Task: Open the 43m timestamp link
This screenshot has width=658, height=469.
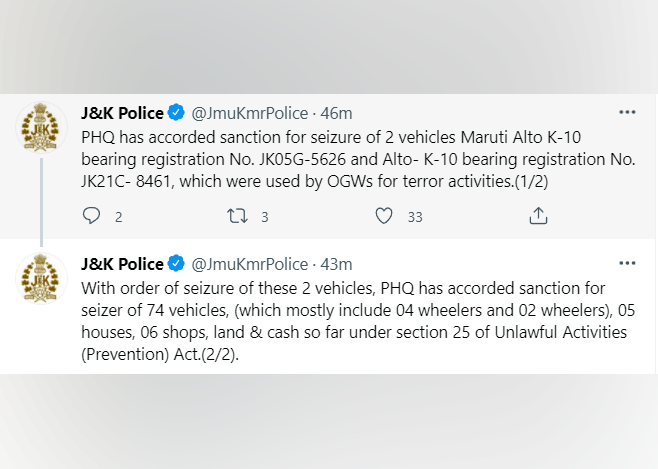Action: [336, 265]
